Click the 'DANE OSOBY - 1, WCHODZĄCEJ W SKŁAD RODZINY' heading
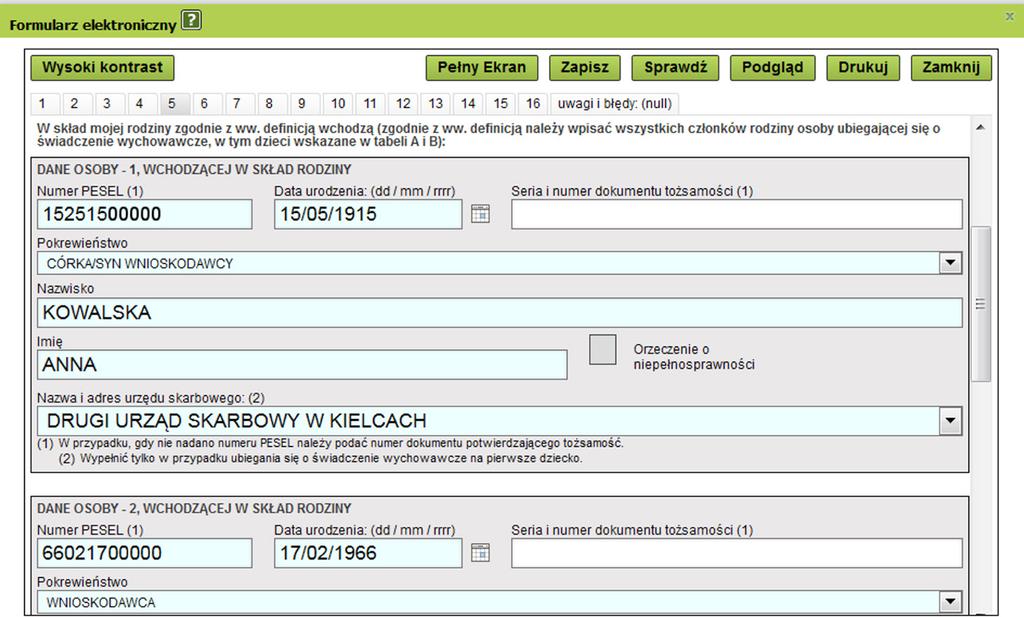 (x=194, y=170)
